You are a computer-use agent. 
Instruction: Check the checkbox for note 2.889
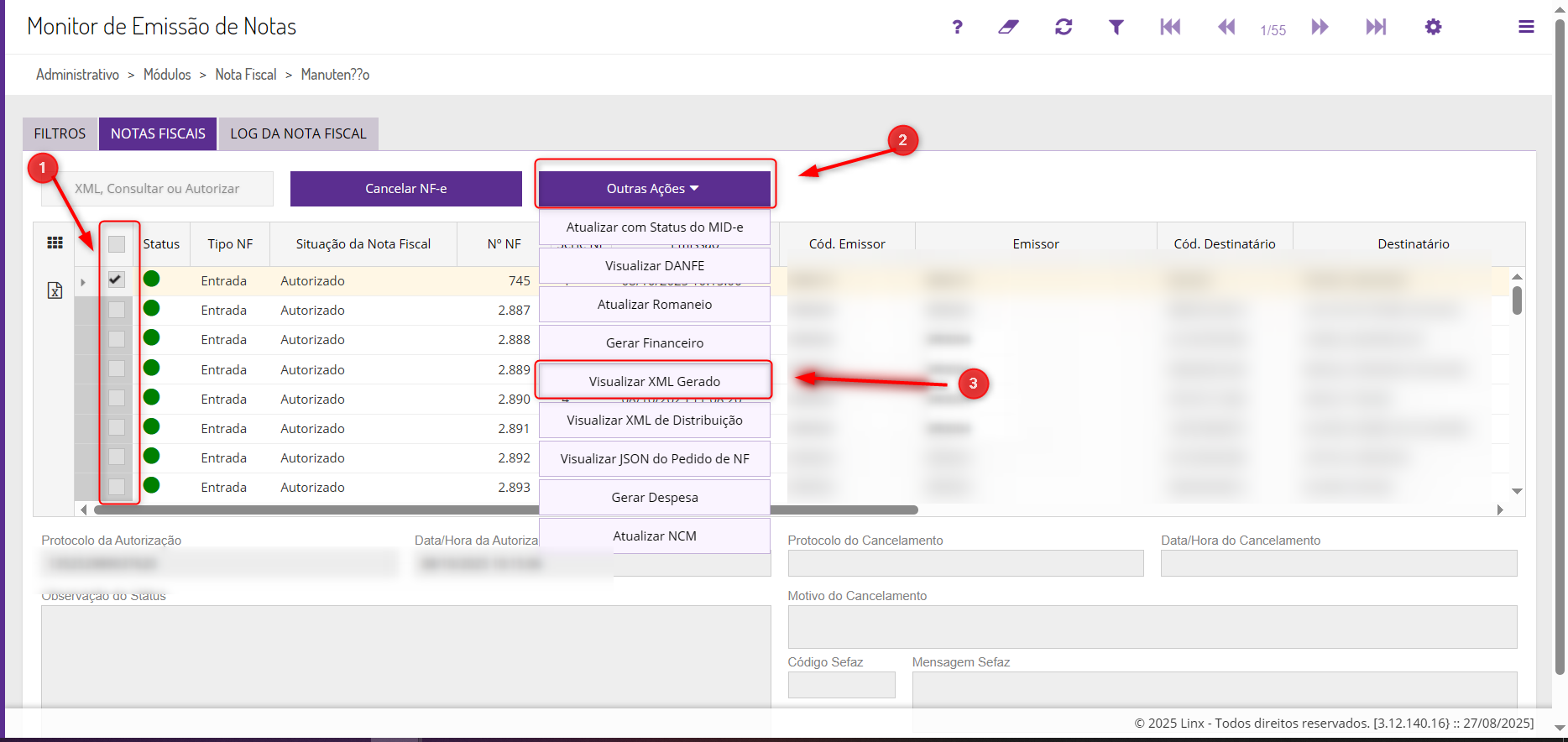pos(117,368)
